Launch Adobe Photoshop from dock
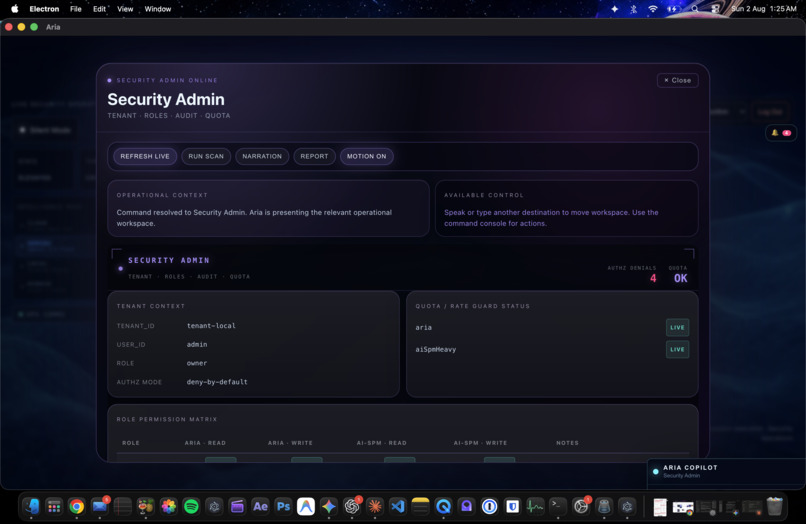806x524 pixels. point(283,507)
